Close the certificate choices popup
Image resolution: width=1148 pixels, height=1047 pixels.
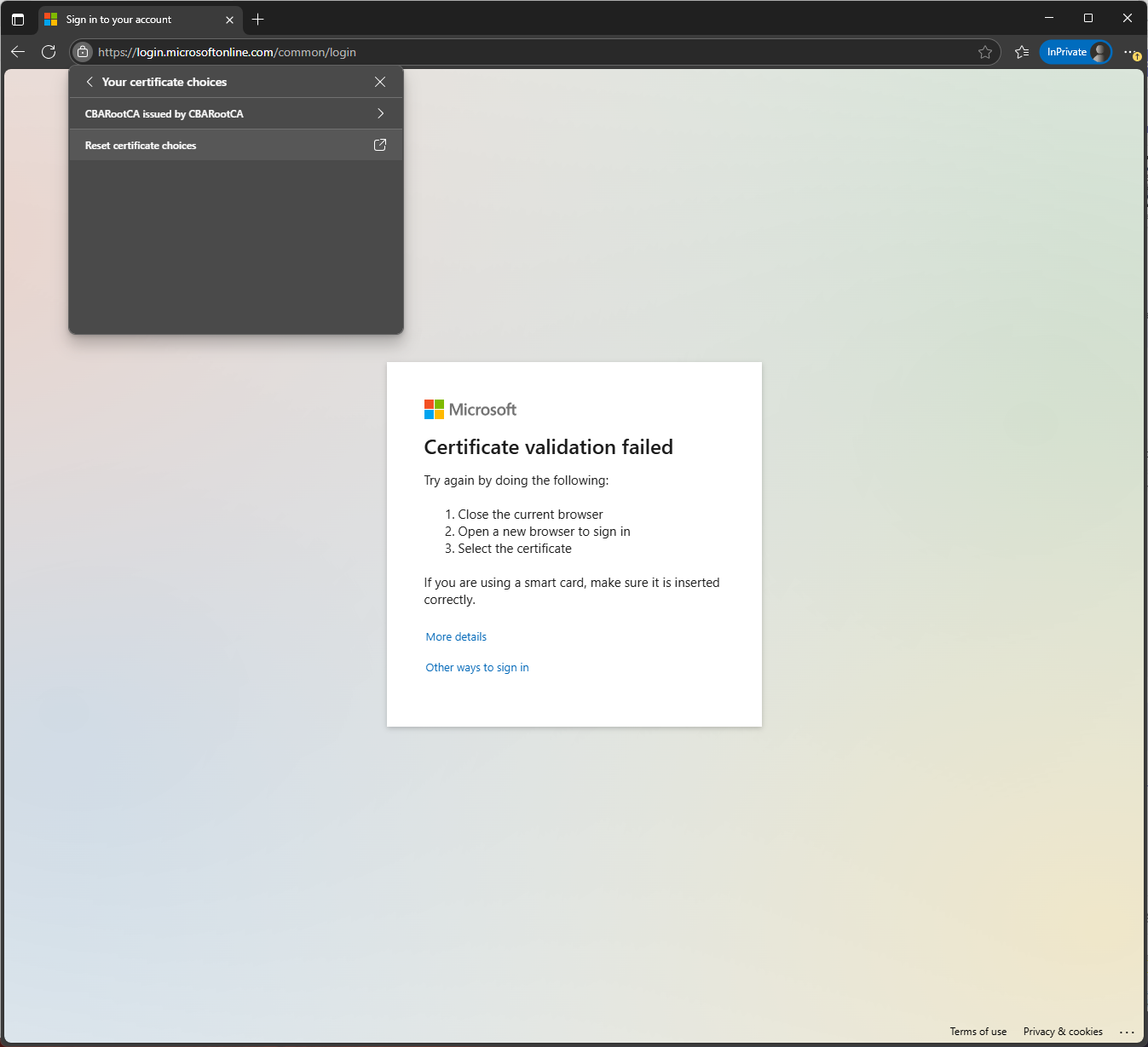click(380, 82)
